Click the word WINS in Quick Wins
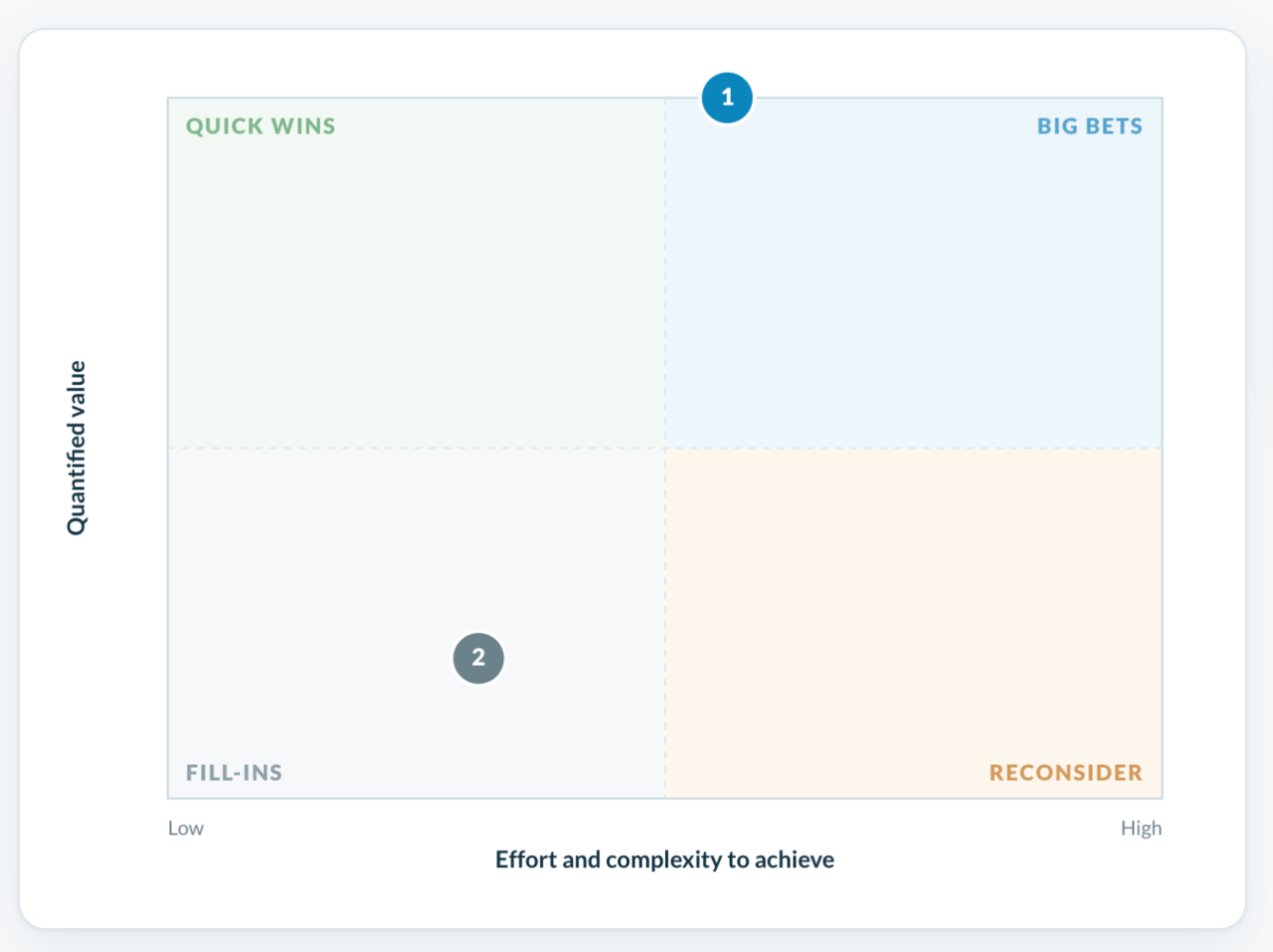 (x=303, y=126)
